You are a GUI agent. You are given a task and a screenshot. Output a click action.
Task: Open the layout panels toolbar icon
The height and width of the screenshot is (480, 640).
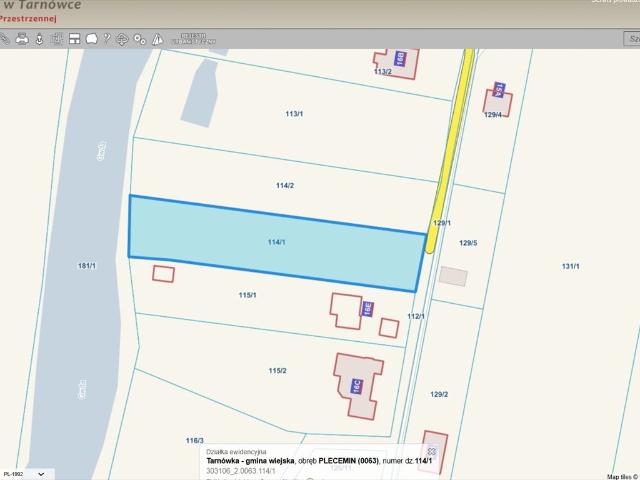tap(74, 39)
